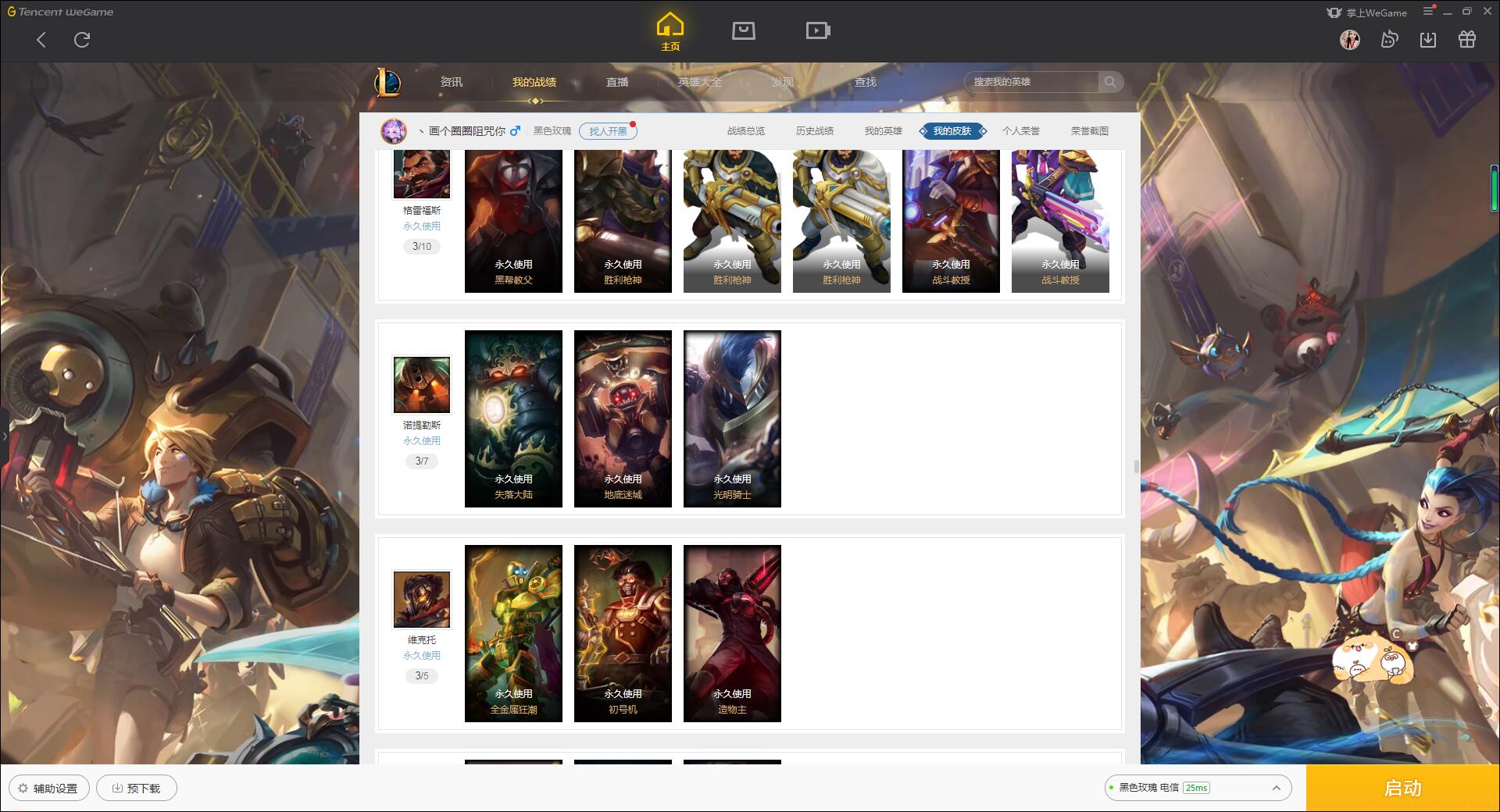1500x812 pixels.
Task: Click the 预下载 pre-download button
Action: 137,789
